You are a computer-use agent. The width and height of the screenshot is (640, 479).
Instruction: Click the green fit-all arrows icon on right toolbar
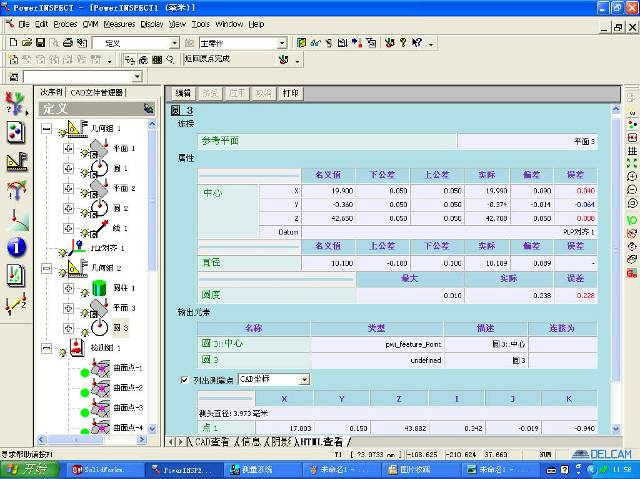pos(632,164)
